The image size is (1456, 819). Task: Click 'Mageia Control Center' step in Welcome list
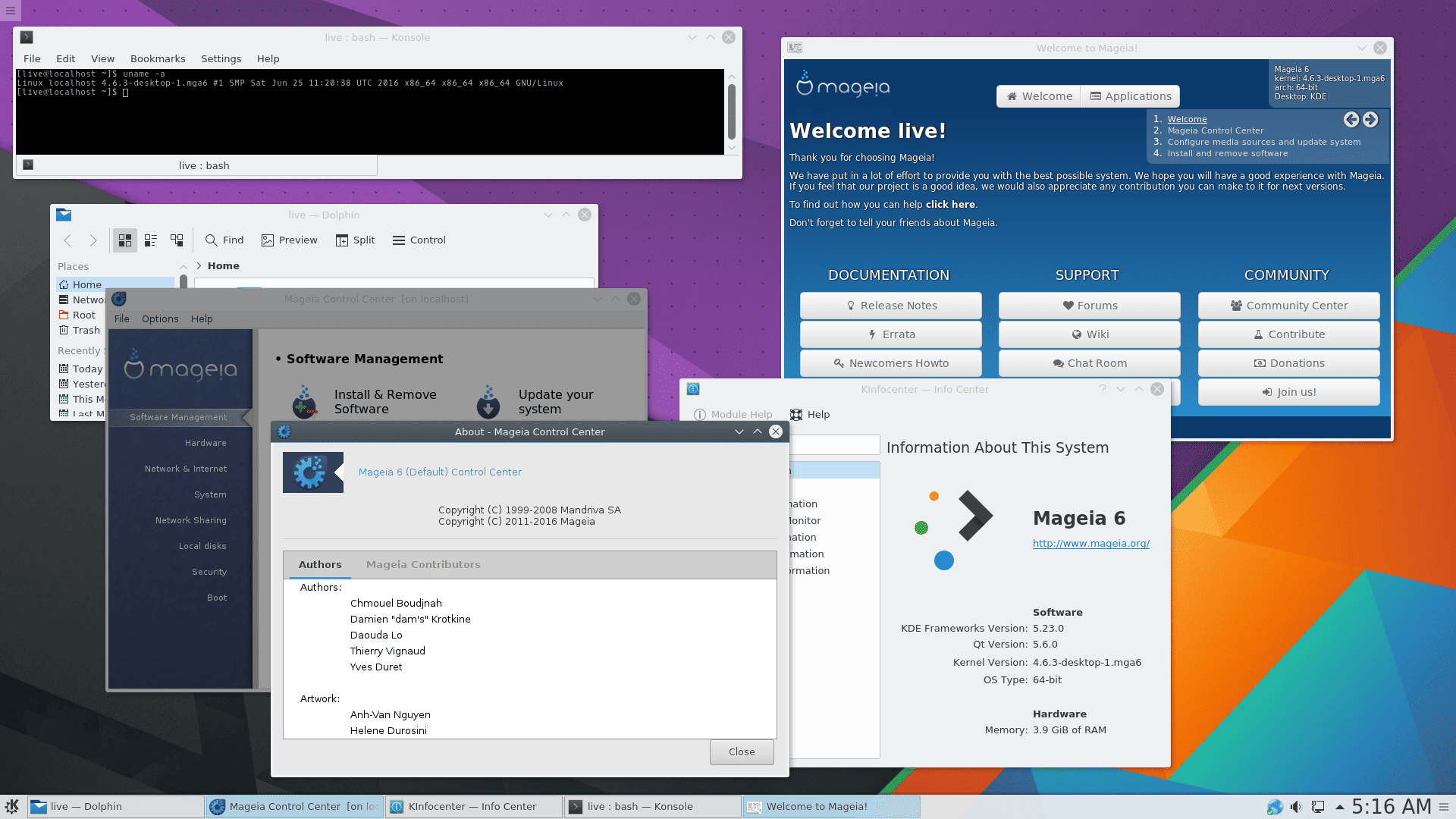point(1216,130)
